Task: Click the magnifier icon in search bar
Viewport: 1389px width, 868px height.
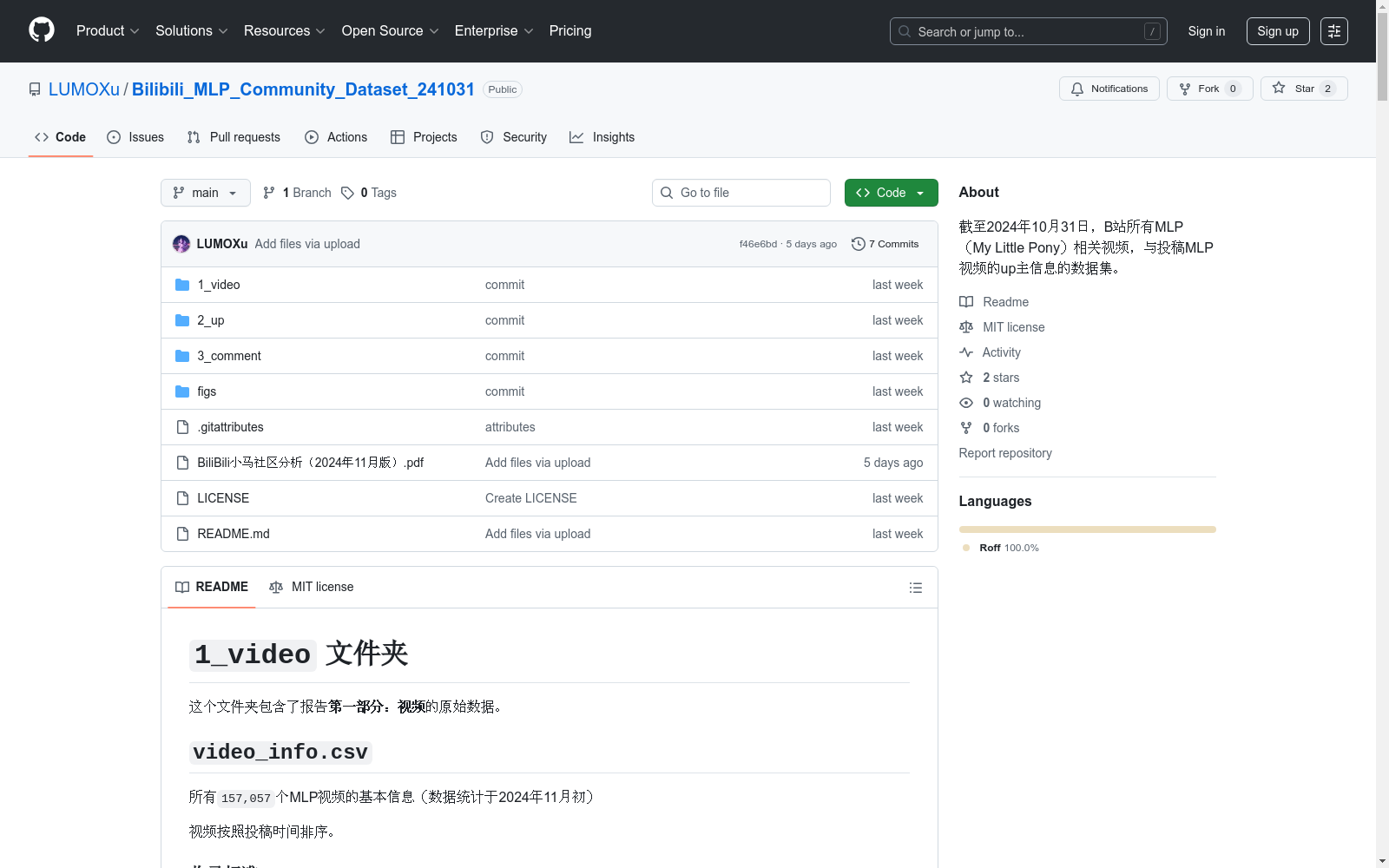Action: point(905,31)
